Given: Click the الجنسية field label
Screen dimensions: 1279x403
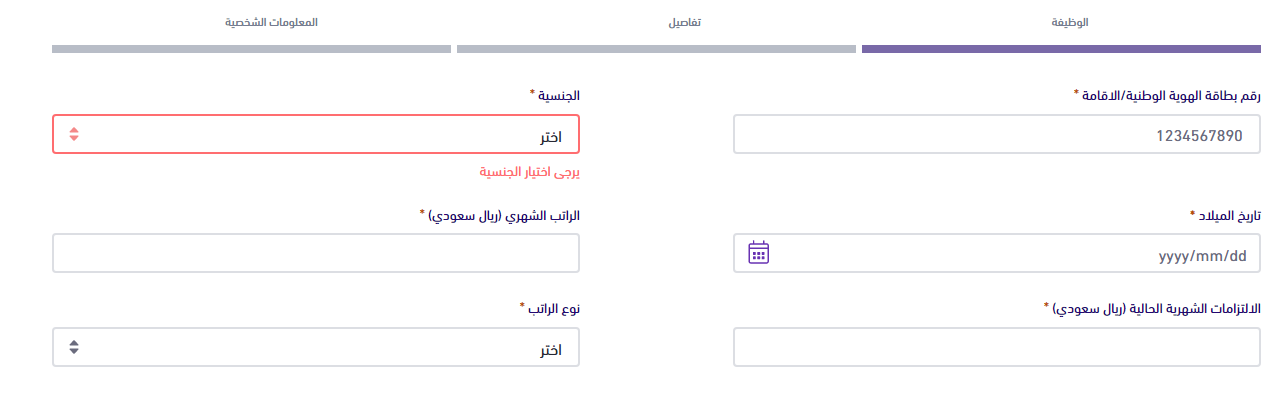Looking at the screenshot, I should click(557, 95).
